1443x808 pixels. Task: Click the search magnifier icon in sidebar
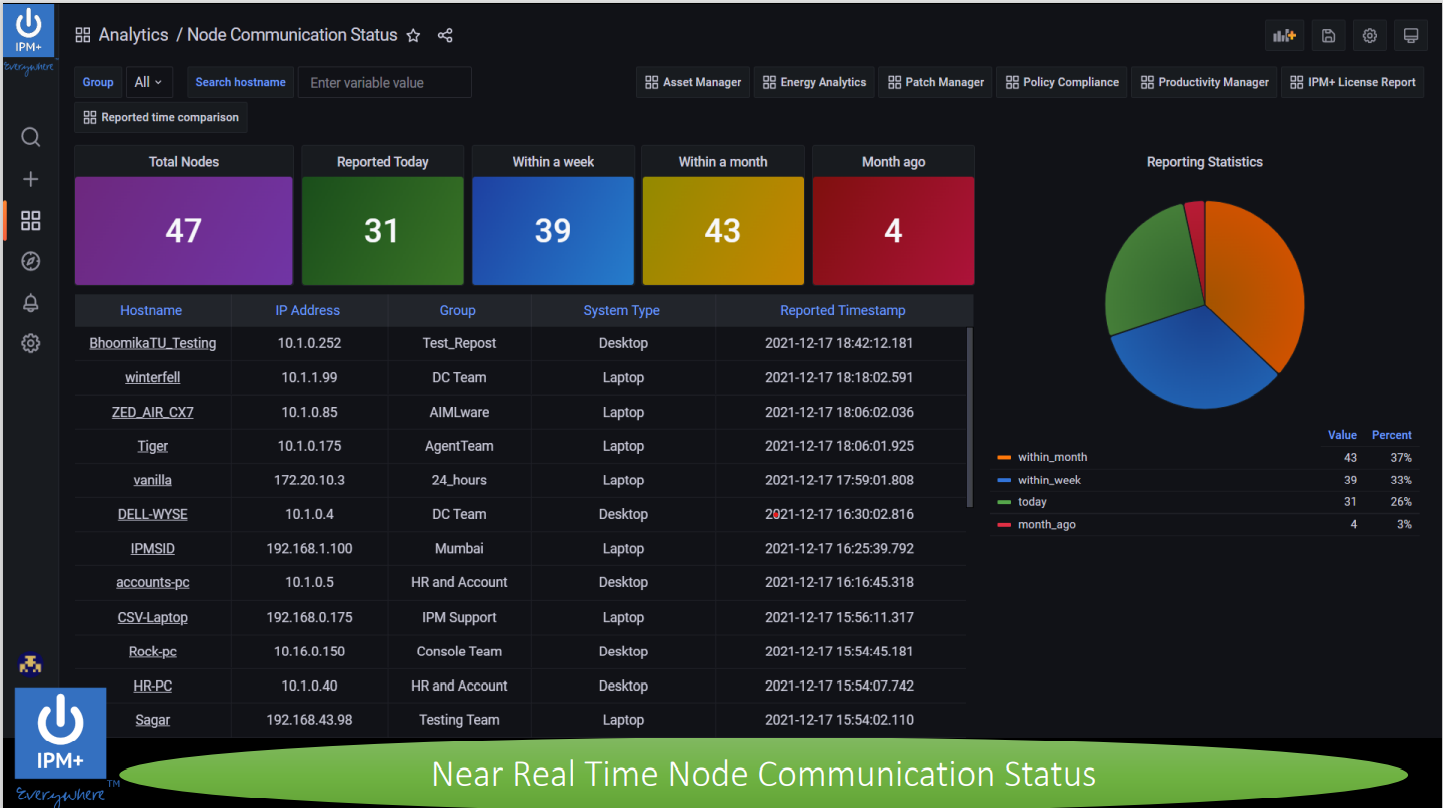(x=31, y=137)
